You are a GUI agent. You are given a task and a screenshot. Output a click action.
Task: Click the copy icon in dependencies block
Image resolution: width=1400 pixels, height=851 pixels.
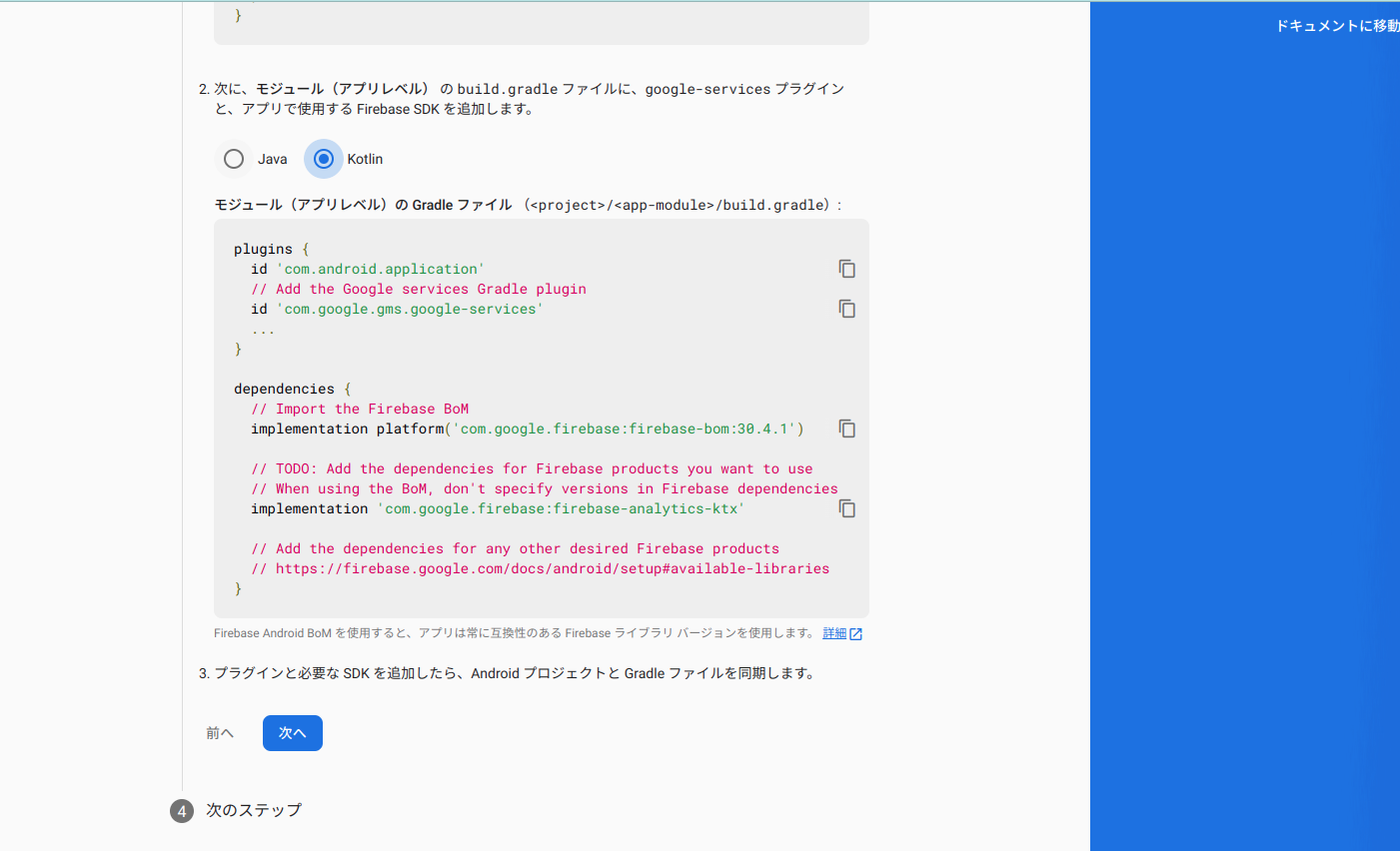[846, 428]
